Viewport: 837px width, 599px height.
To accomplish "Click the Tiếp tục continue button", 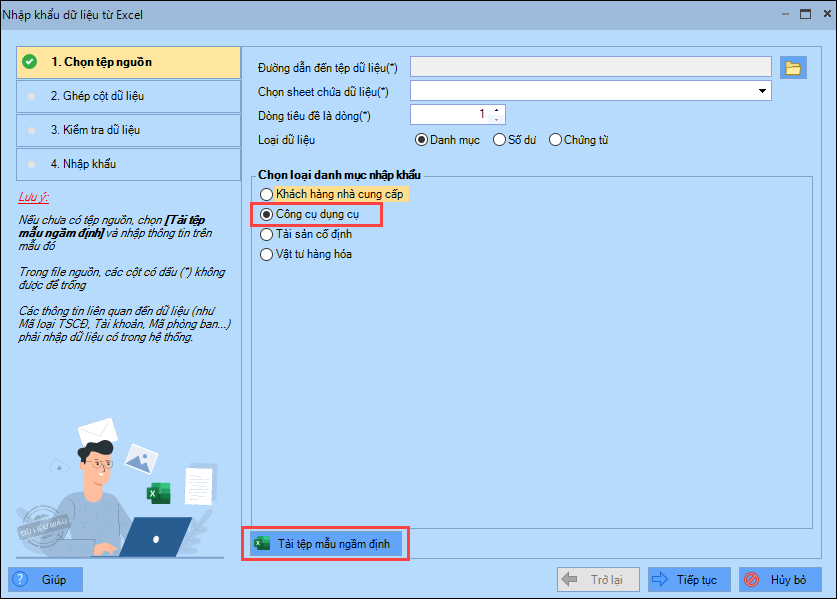I will (x=689, y=579).
